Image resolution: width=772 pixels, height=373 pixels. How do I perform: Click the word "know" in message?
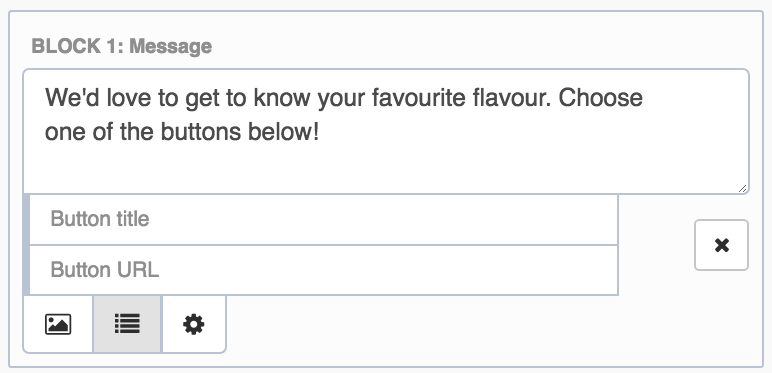[x=283, y=97]
